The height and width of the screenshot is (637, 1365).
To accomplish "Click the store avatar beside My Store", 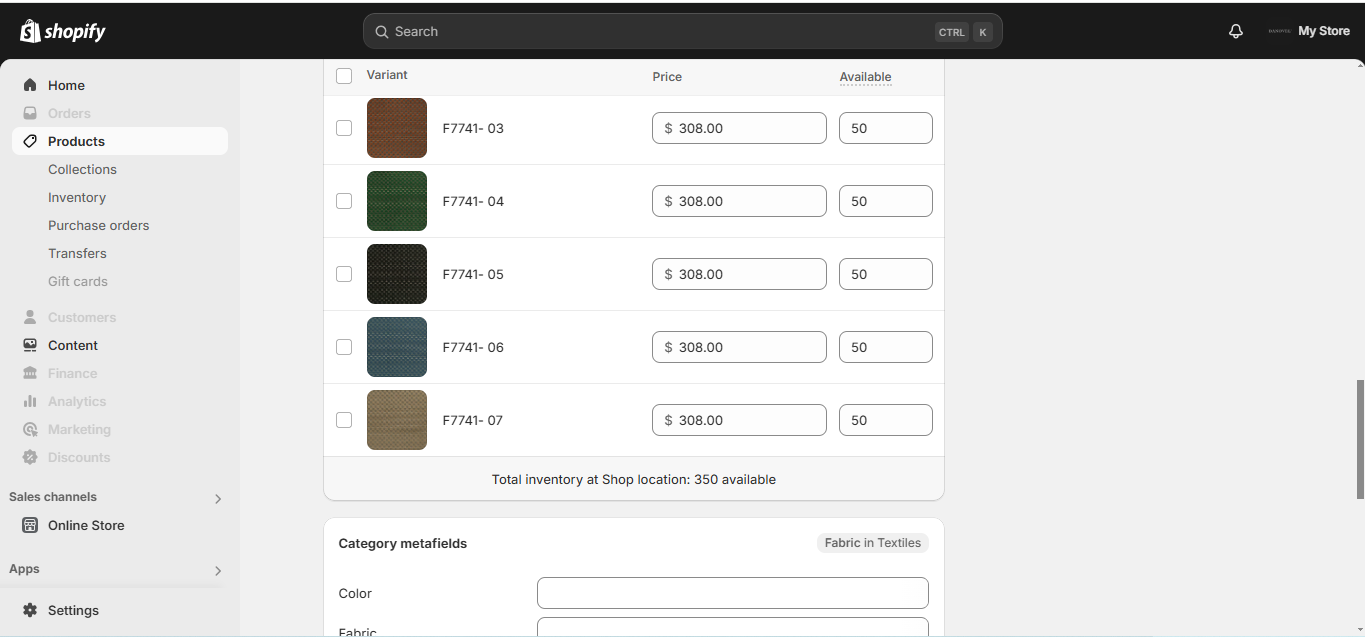I will 1279,31.
